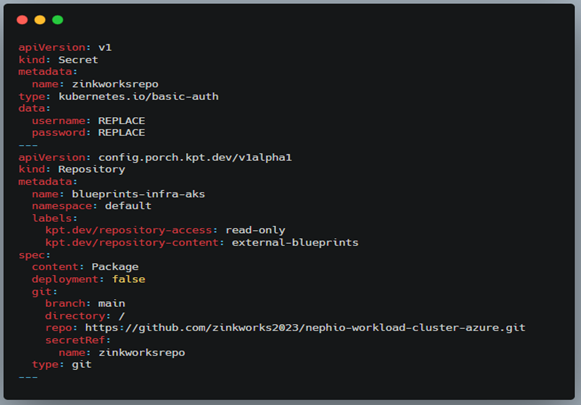Screen dimensions: 581x405
Task: Click the read-only label value
Action: (x=255, y=230)
